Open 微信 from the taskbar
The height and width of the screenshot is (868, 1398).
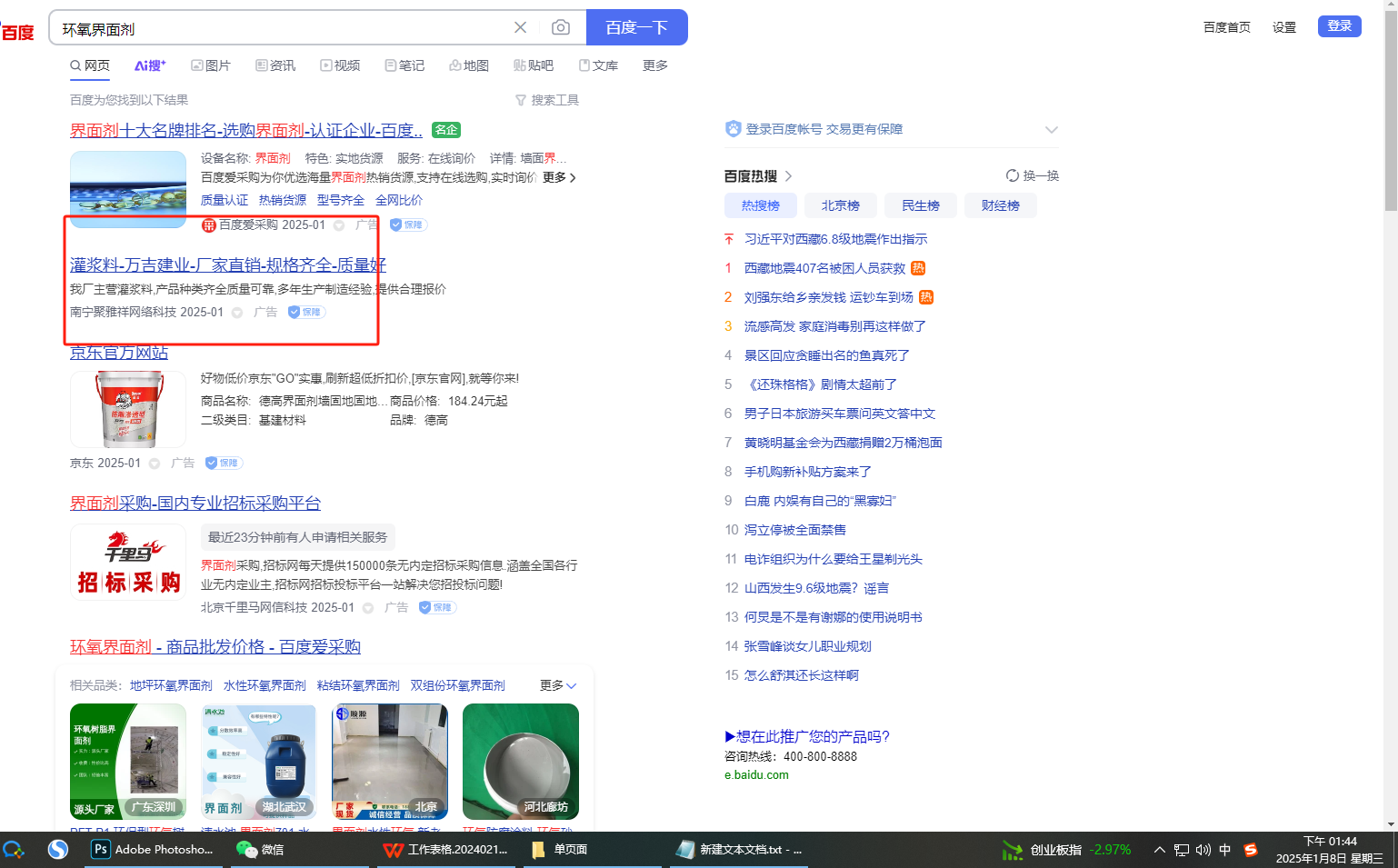(261, 849)
